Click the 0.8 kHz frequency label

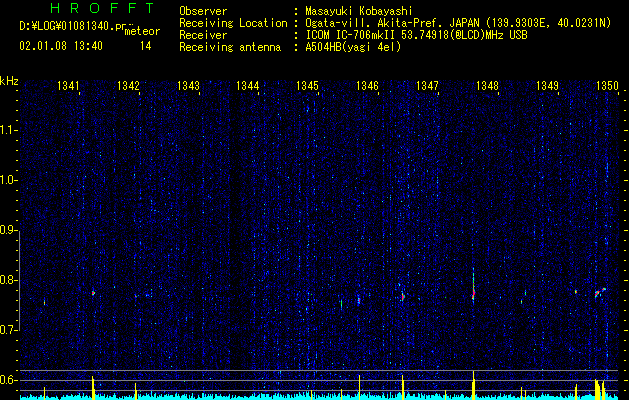(8, 280)
